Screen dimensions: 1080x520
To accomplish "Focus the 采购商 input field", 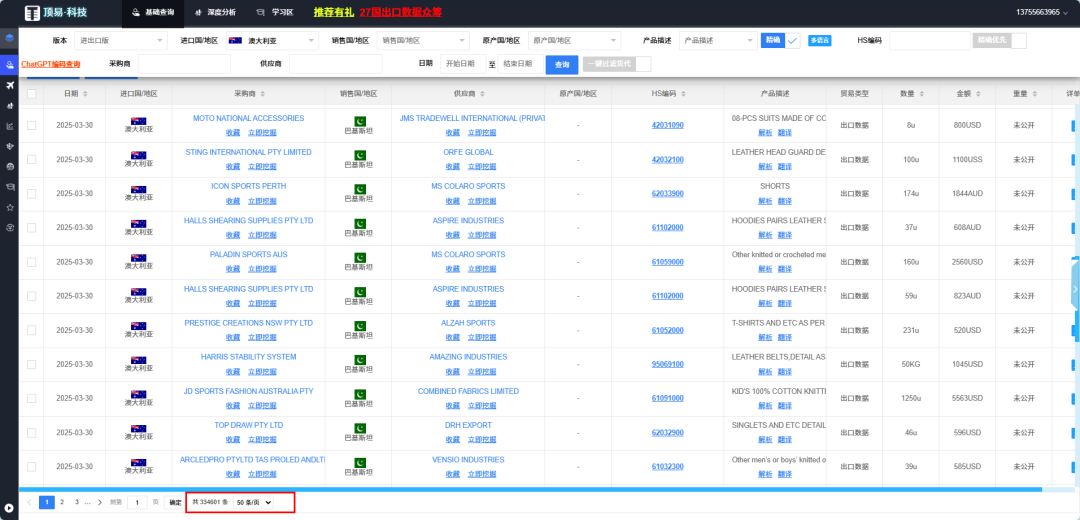I will [184, 64].
